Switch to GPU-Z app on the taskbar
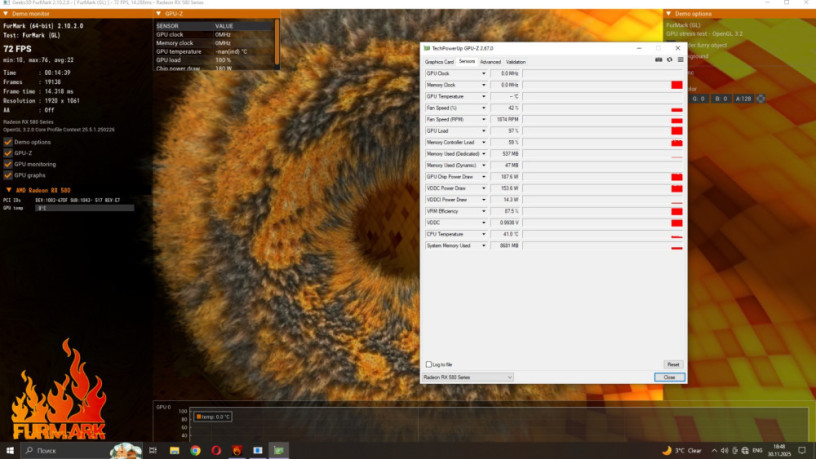The width and height of the screenshot is (816, 459). click(278, 450)
